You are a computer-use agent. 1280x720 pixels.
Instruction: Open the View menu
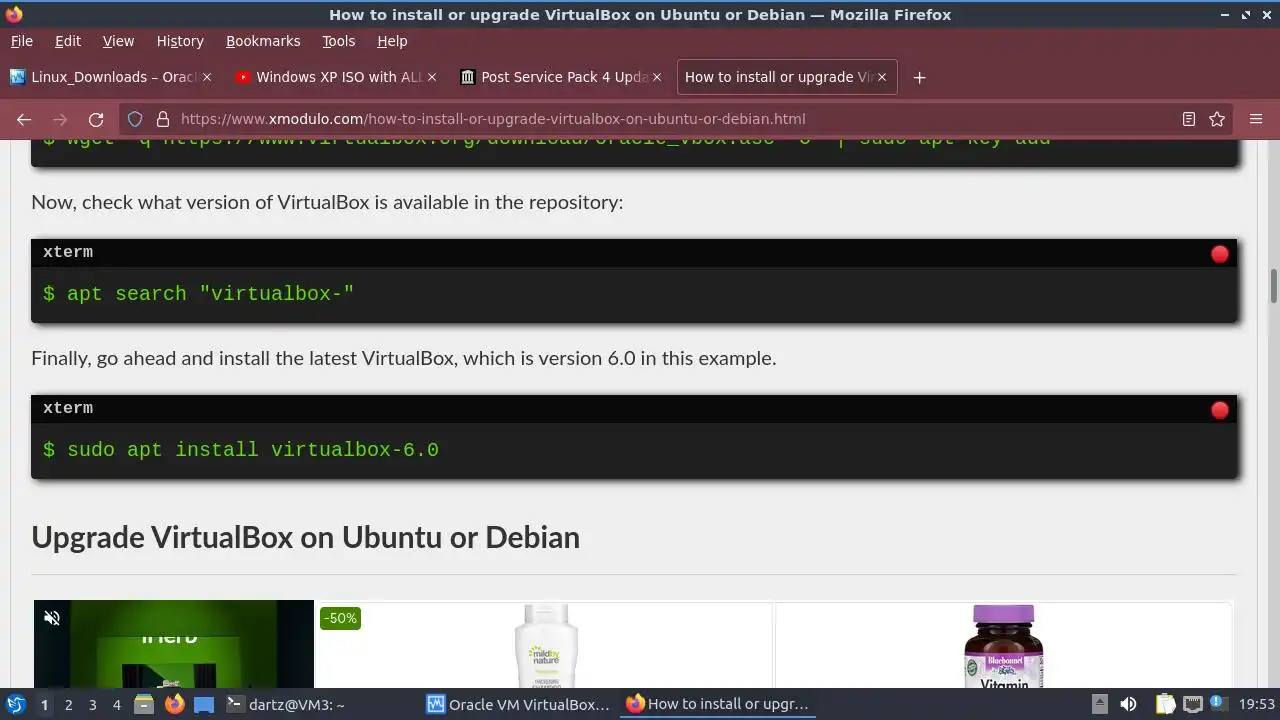(118, 41)
